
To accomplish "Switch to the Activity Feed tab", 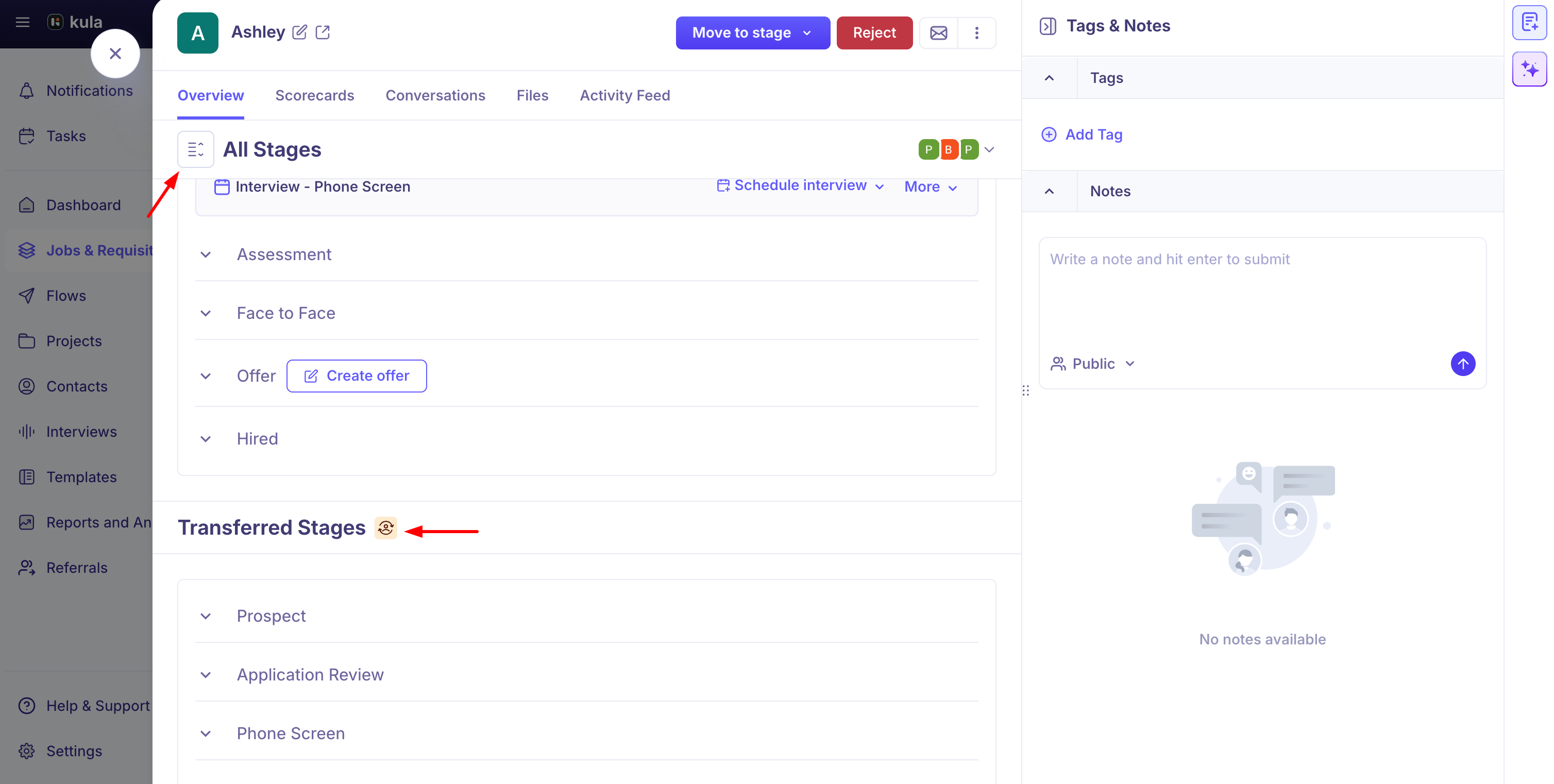I will (x=625, y=95).
